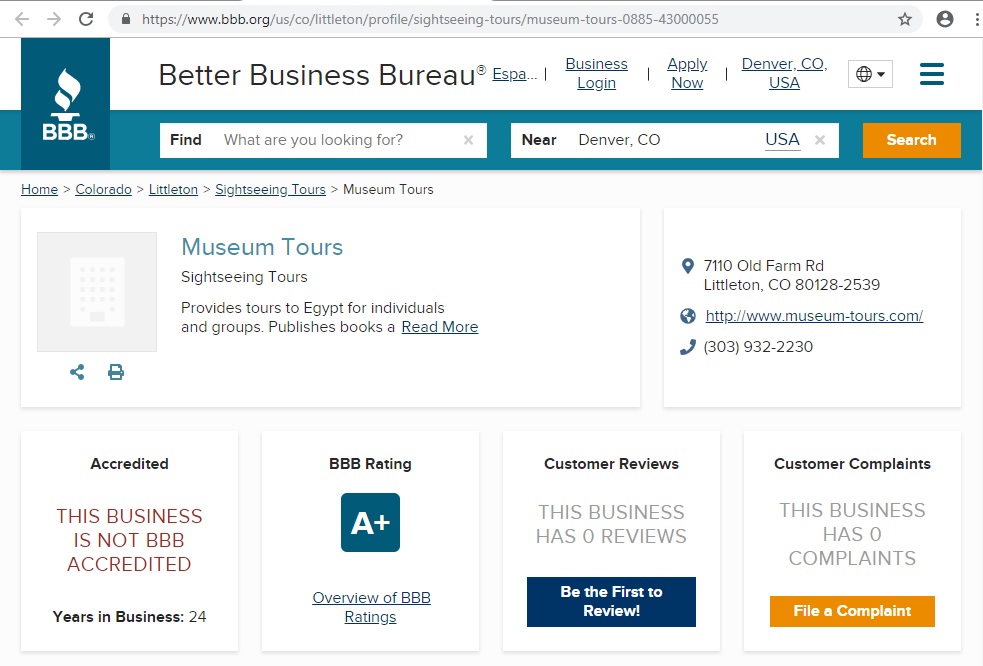Click Denver, CO, USA location link
Screen dimensions: 983x666
coord(784,73)
